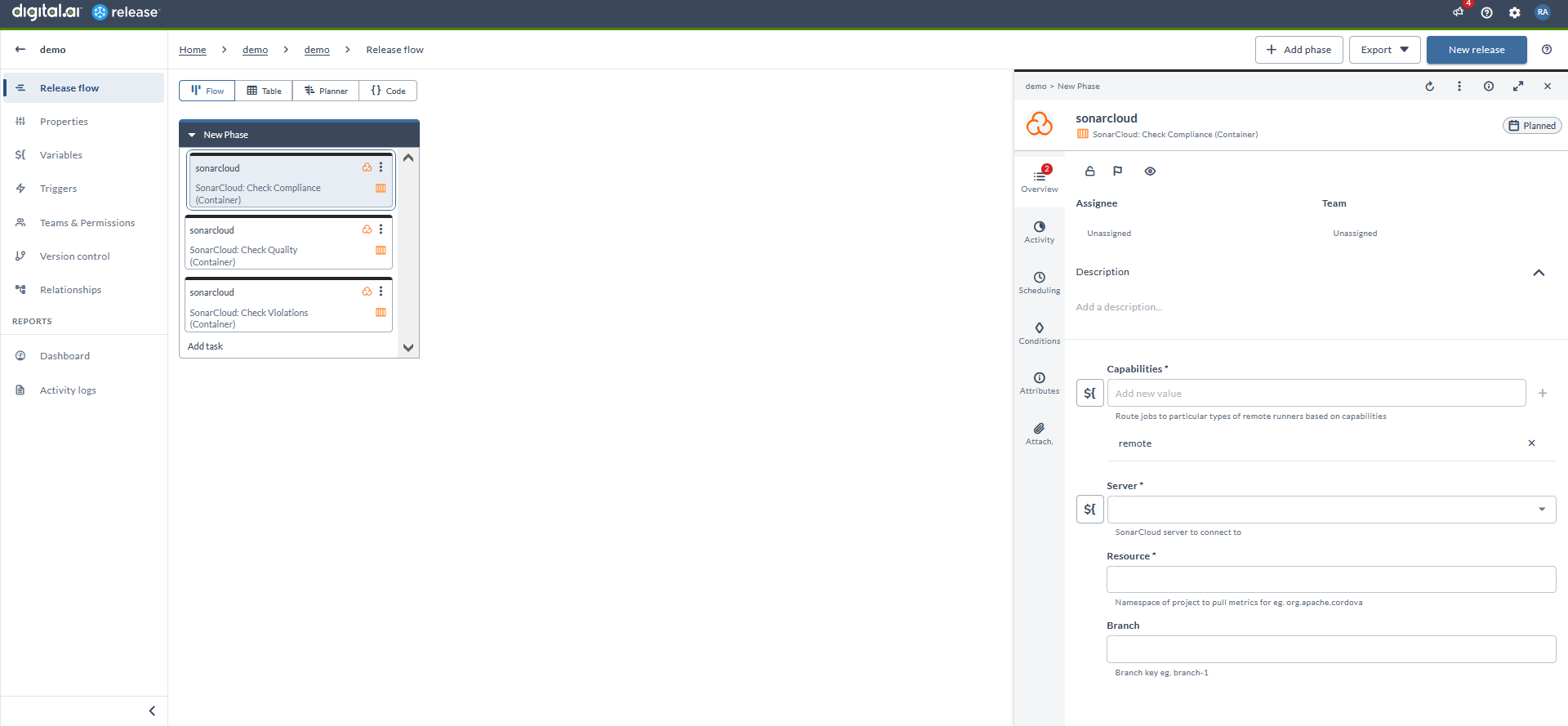Open the Server dropdown
Image resolution: width=1568 pixels, height=726 pixels.
[x=1331, y=510]
